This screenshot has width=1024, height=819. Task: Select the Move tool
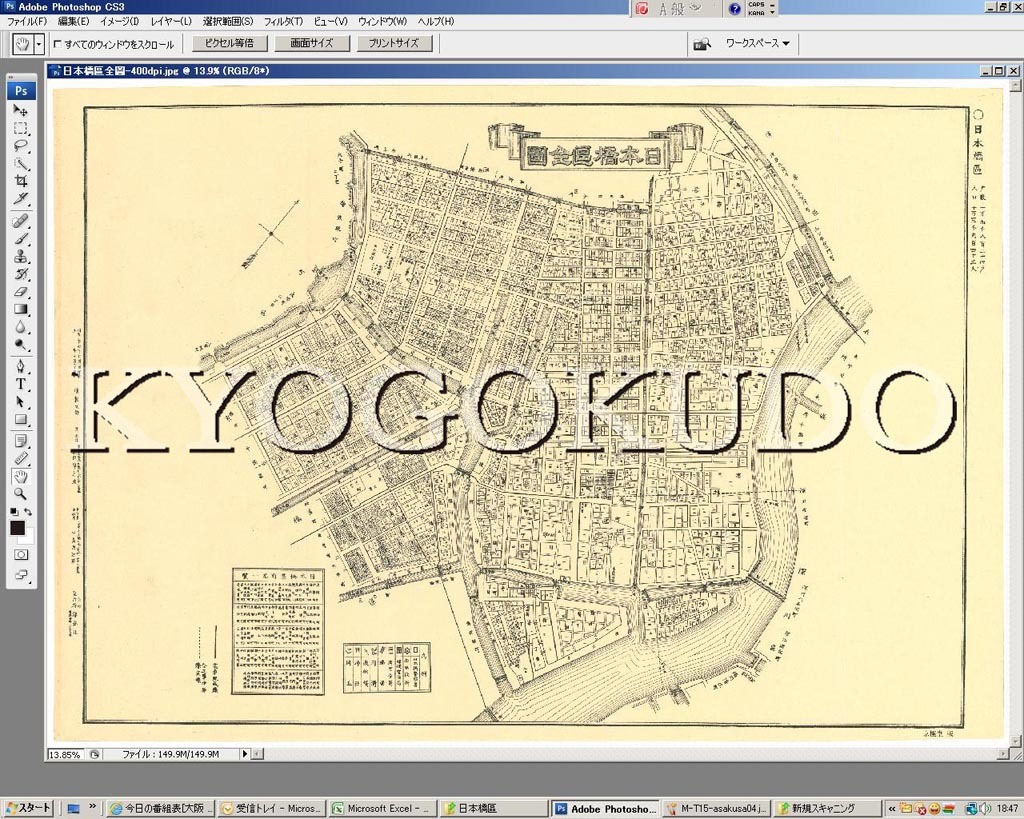pos(21,110)
